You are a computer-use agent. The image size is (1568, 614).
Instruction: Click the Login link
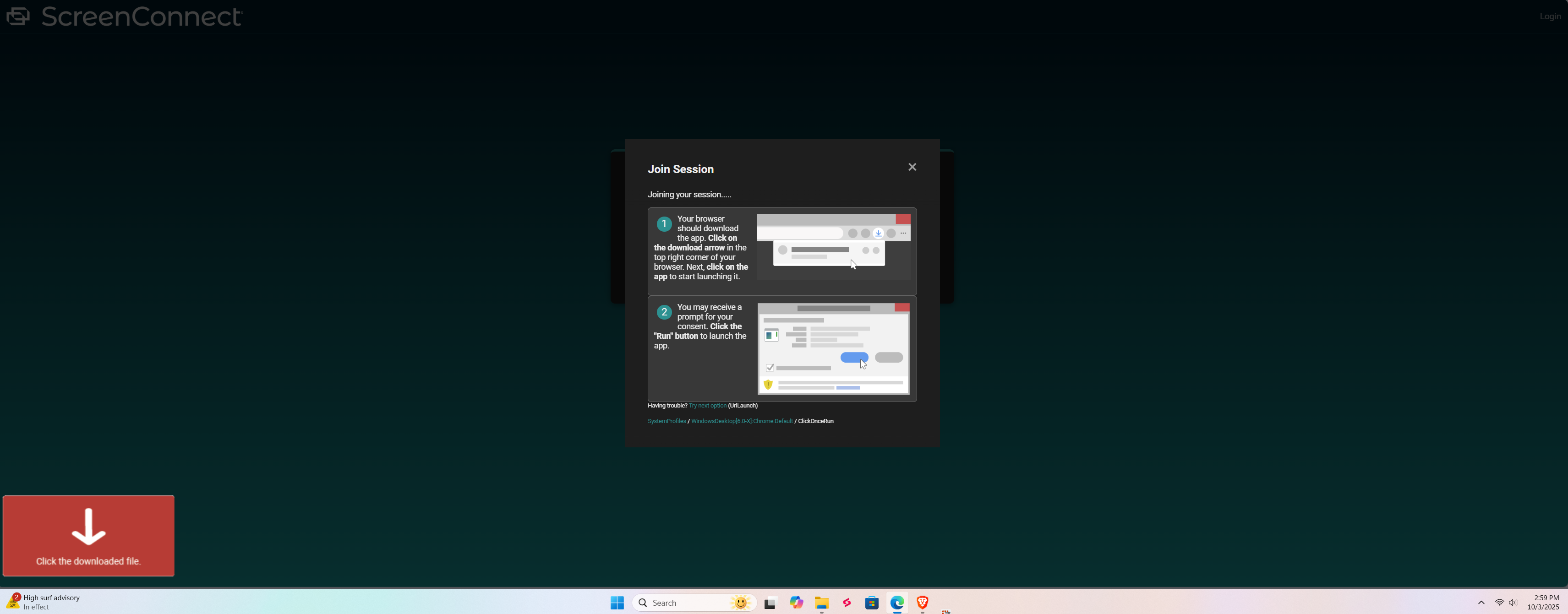point(1550,16)
